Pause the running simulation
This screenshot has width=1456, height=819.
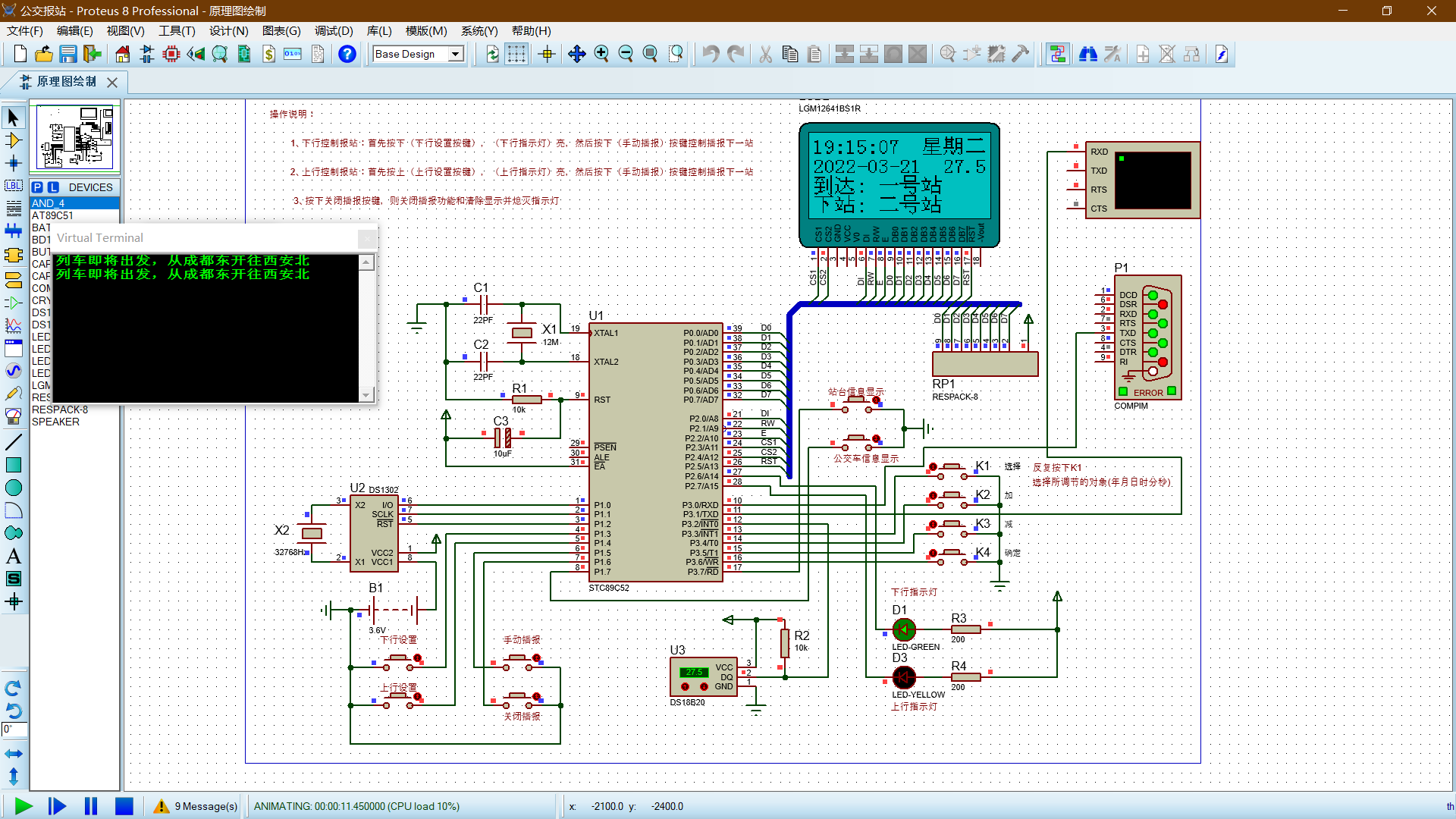(x=91, y=806)
